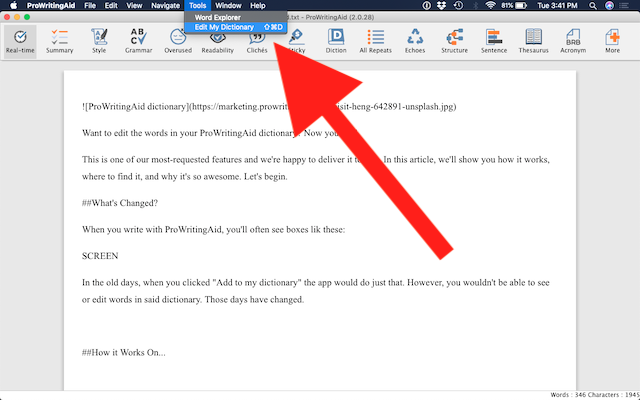Click the "##What's Changed?" heading line
640x400 pixels.
(x=120, y=203)
